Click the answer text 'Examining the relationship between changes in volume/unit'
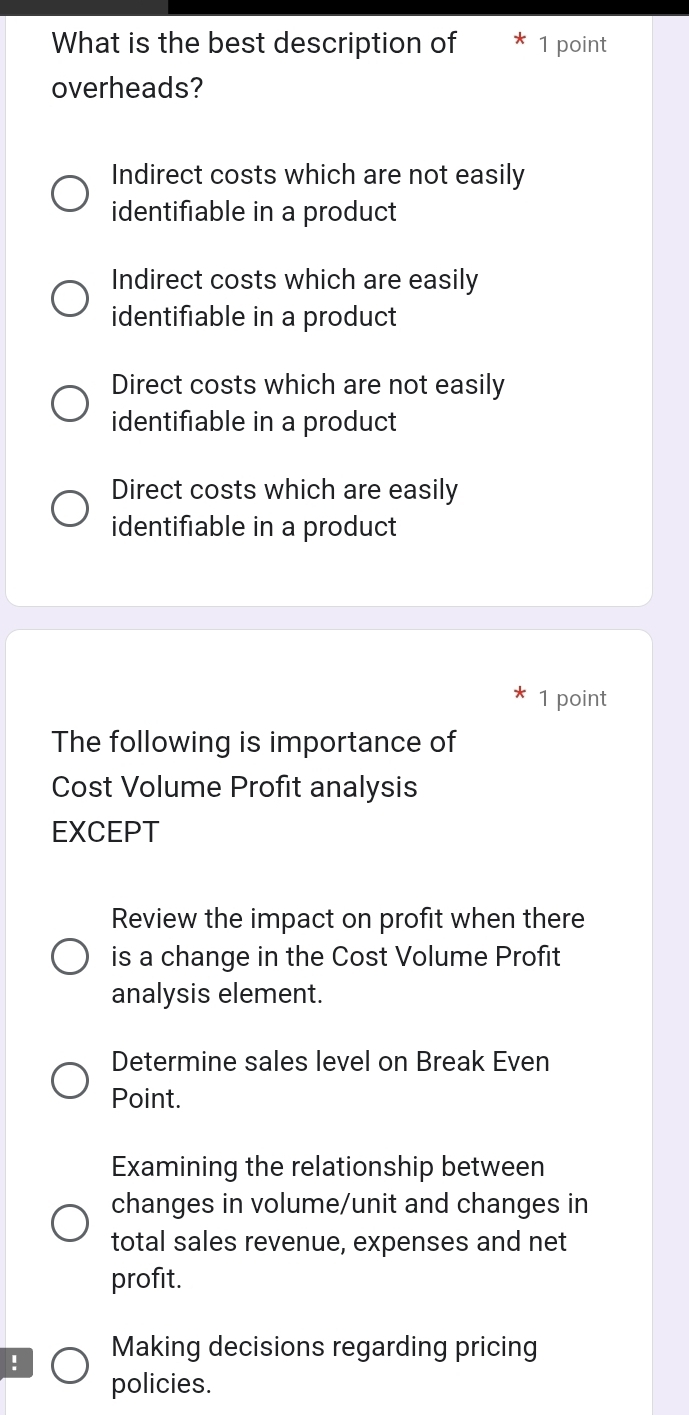Screen dimensions: 689x1415 tap(349, 1222)
